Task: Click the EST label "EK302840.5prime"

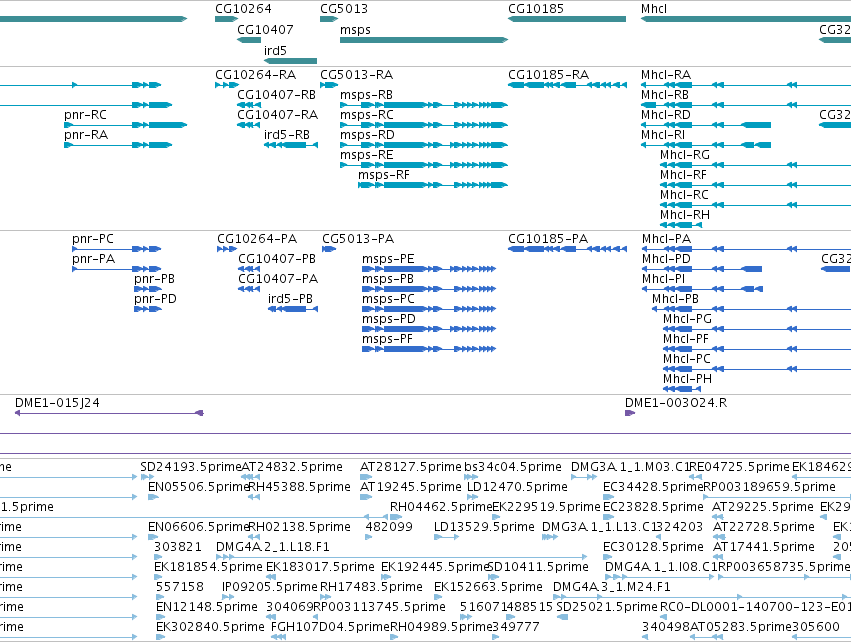Action: [x=210, y=627]
